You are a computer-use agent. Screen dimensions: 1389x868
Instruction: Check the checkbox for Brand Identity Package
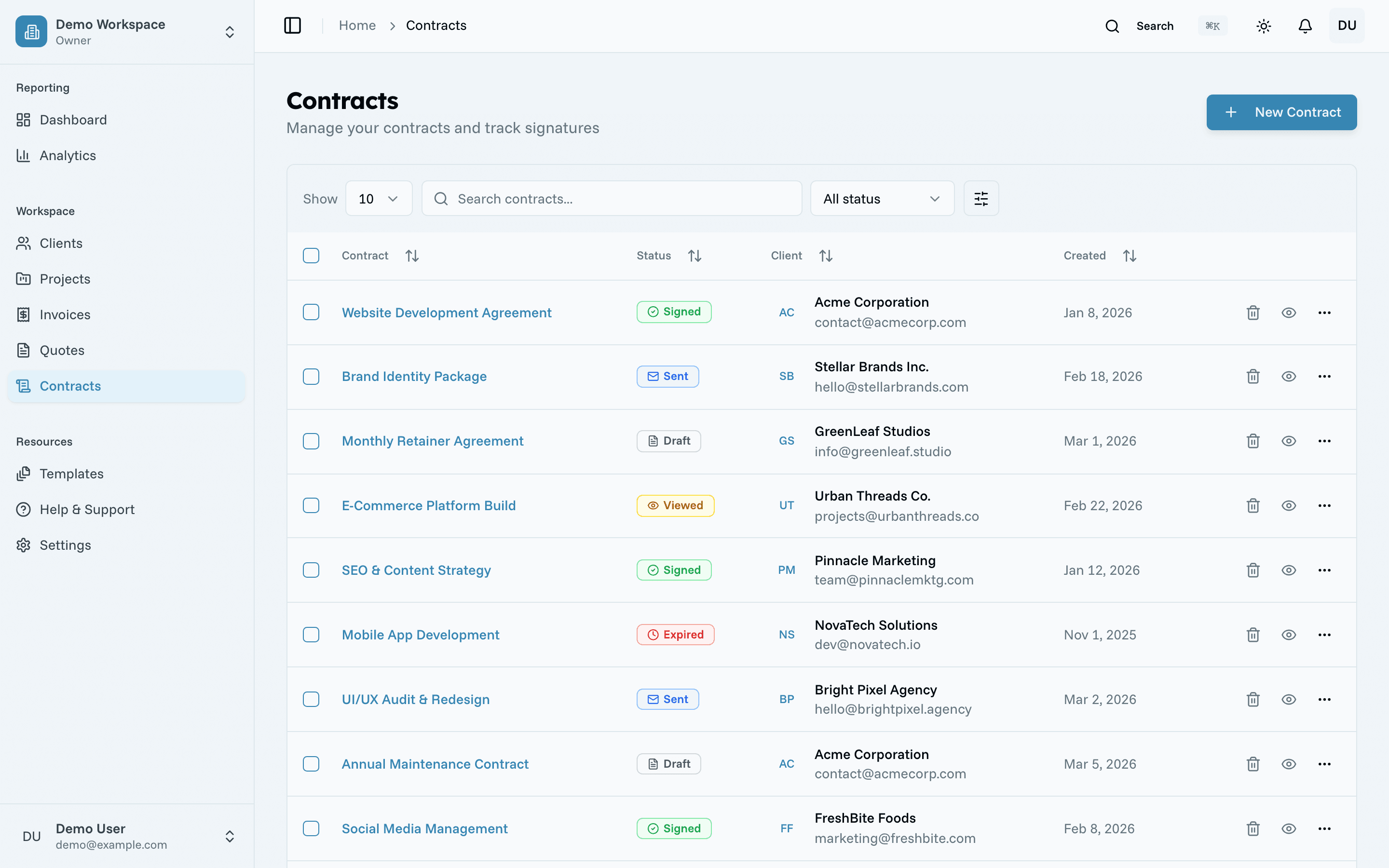pos(311,377)
